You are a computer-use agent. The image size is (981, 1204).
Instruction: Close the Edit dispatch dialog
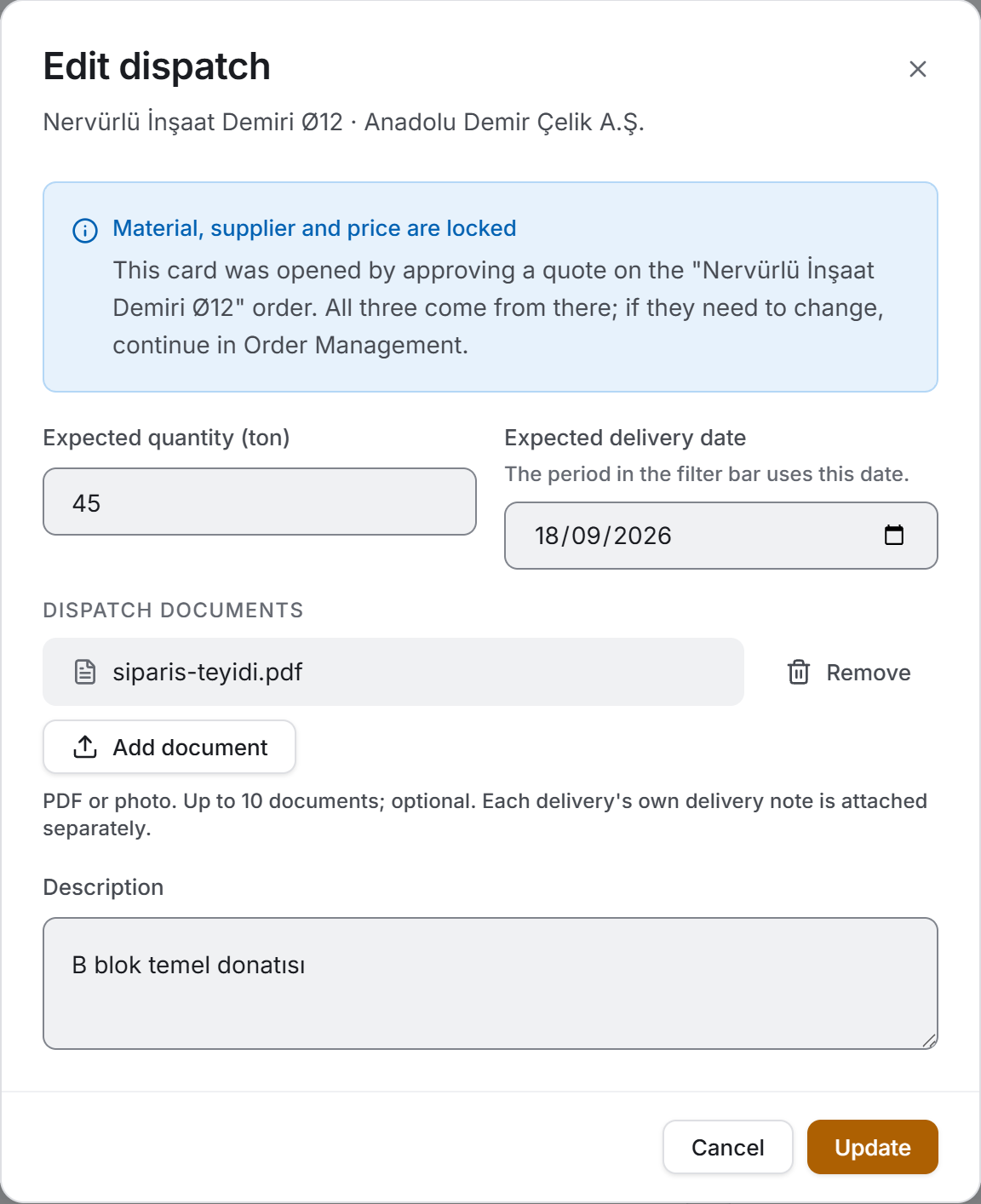pos(917,69)
